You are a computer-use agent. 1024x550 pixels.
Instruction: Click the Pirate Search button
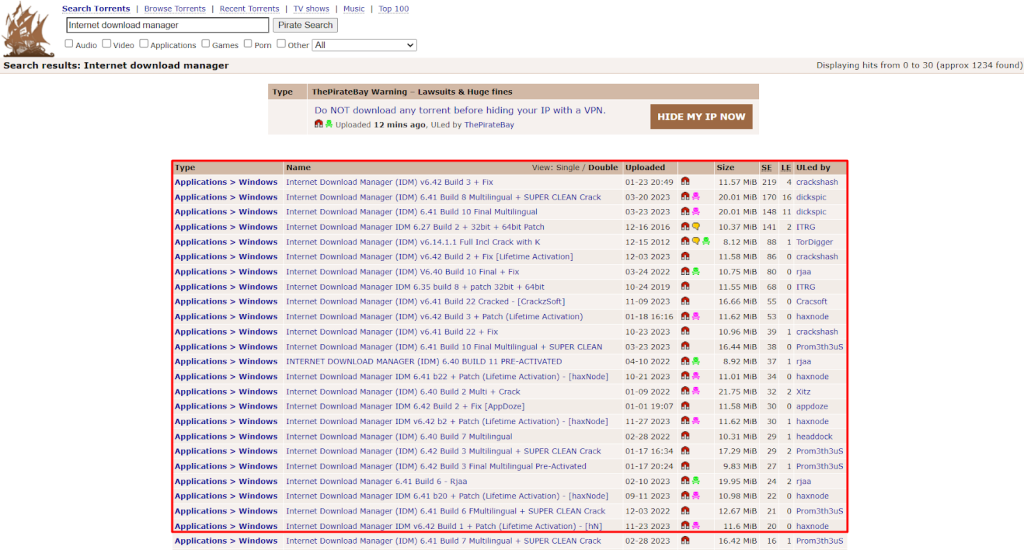(305, 25)
